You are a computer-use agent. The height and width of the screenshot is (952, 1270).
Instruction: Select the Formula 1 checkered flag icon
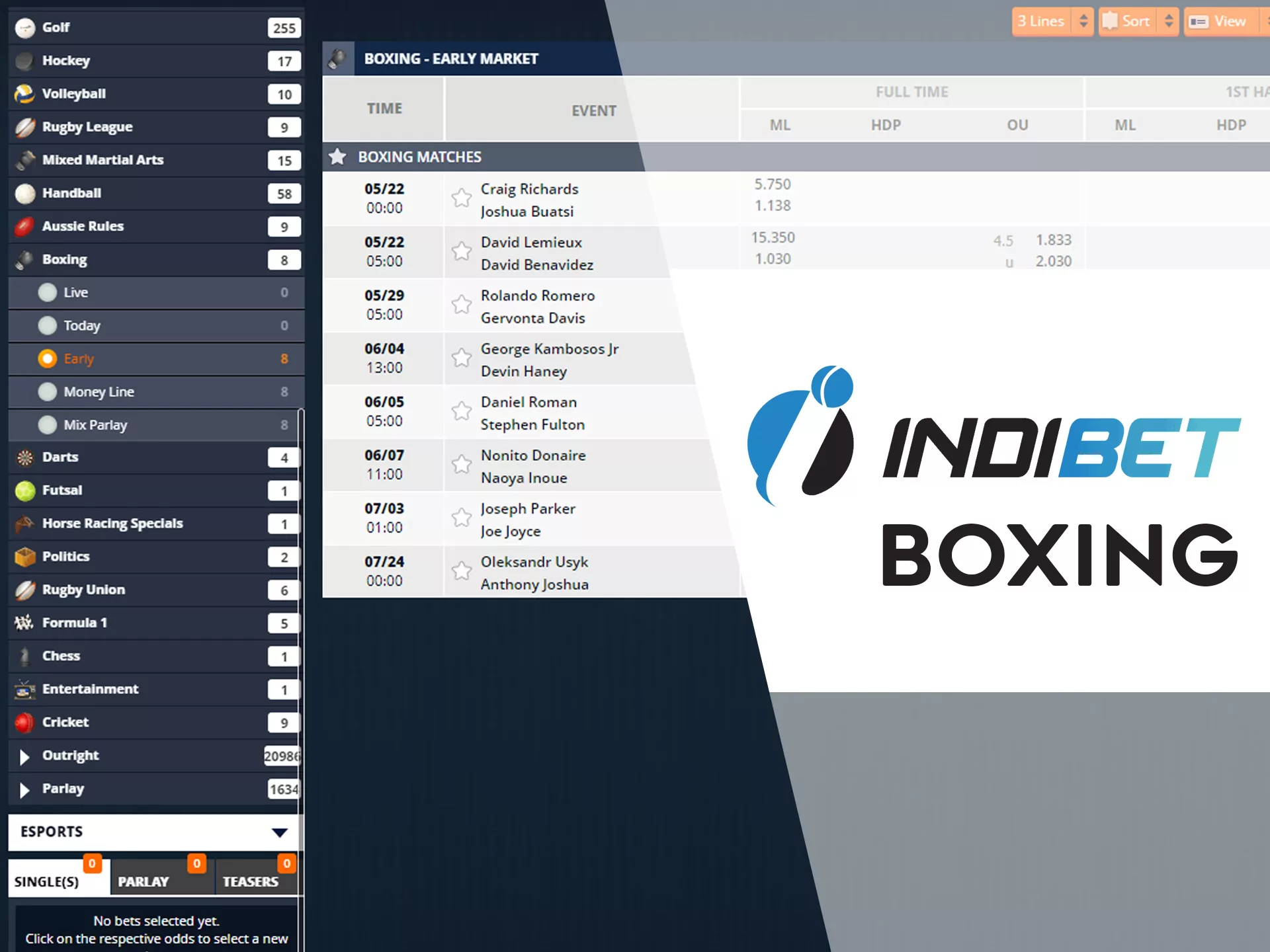click(x=23, y=622)
